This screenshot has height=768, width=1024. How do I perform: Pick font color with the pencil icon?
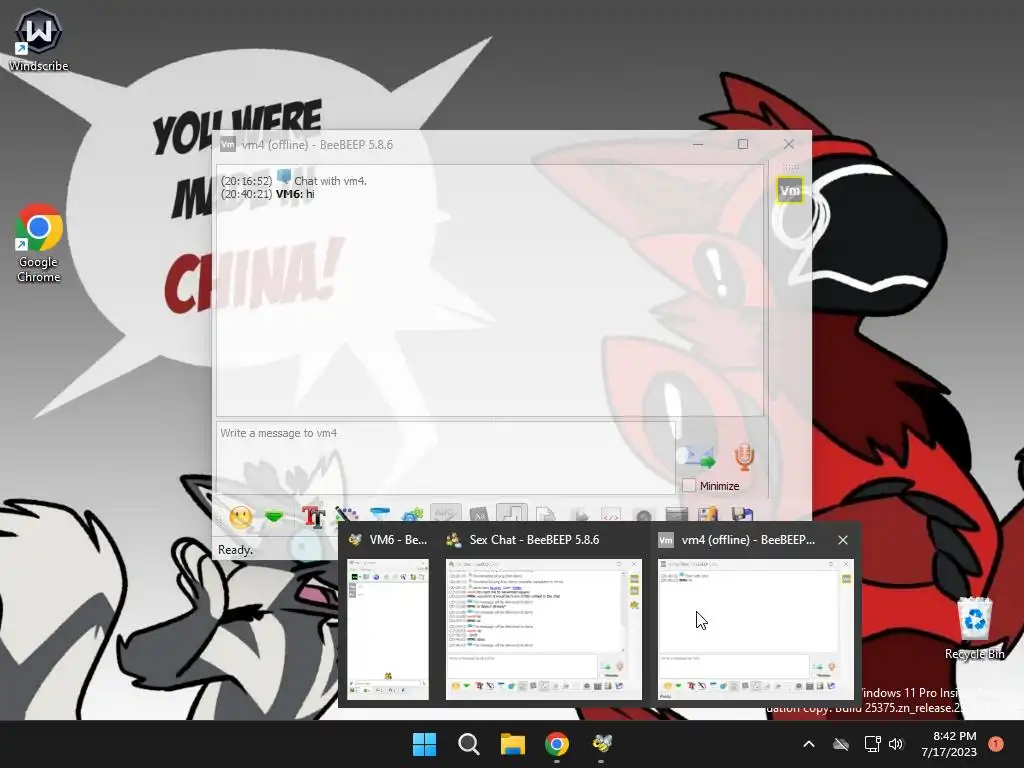346,515
